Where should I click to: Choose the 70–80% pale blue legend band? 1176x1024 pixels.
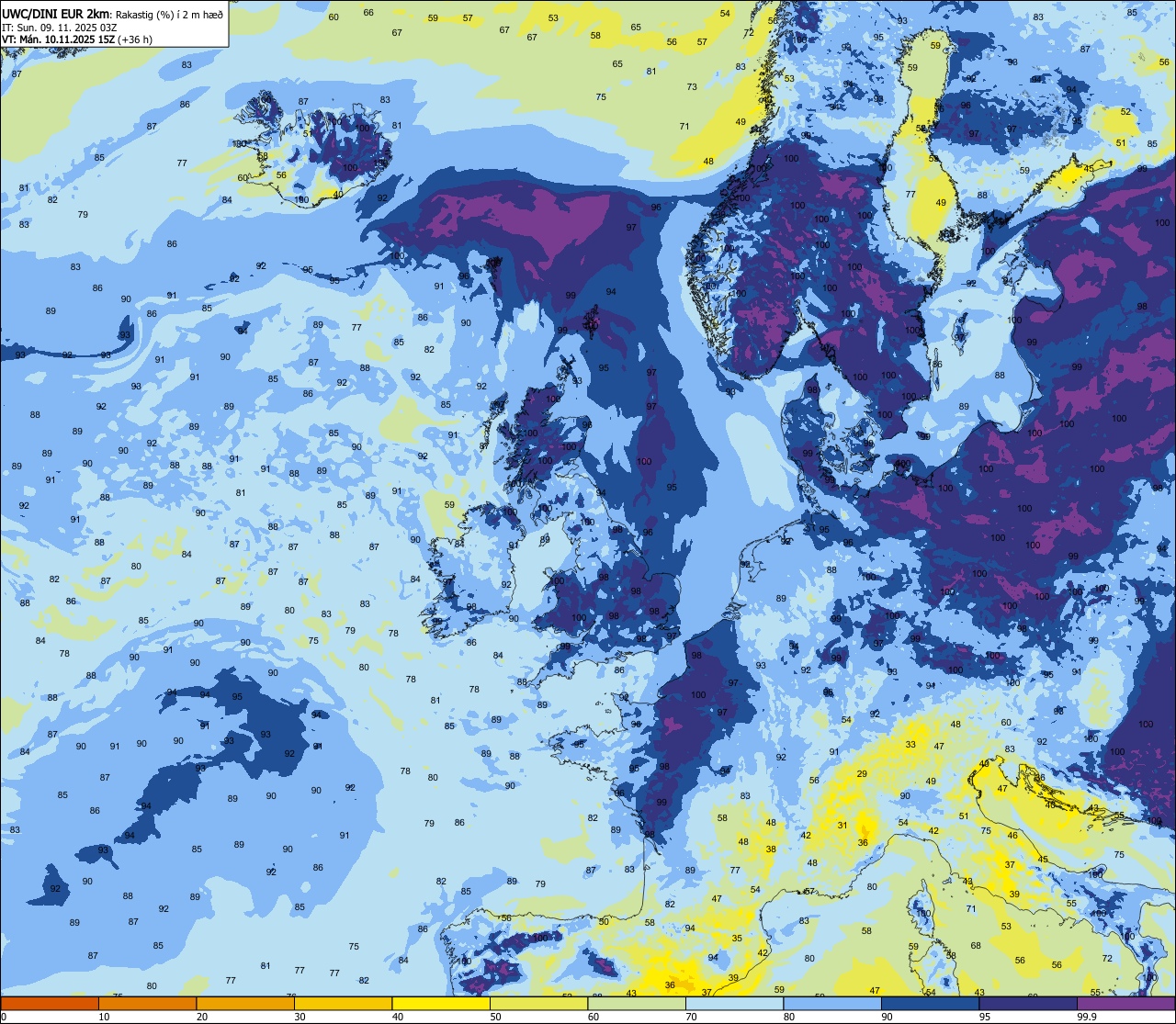[734, 1004]
